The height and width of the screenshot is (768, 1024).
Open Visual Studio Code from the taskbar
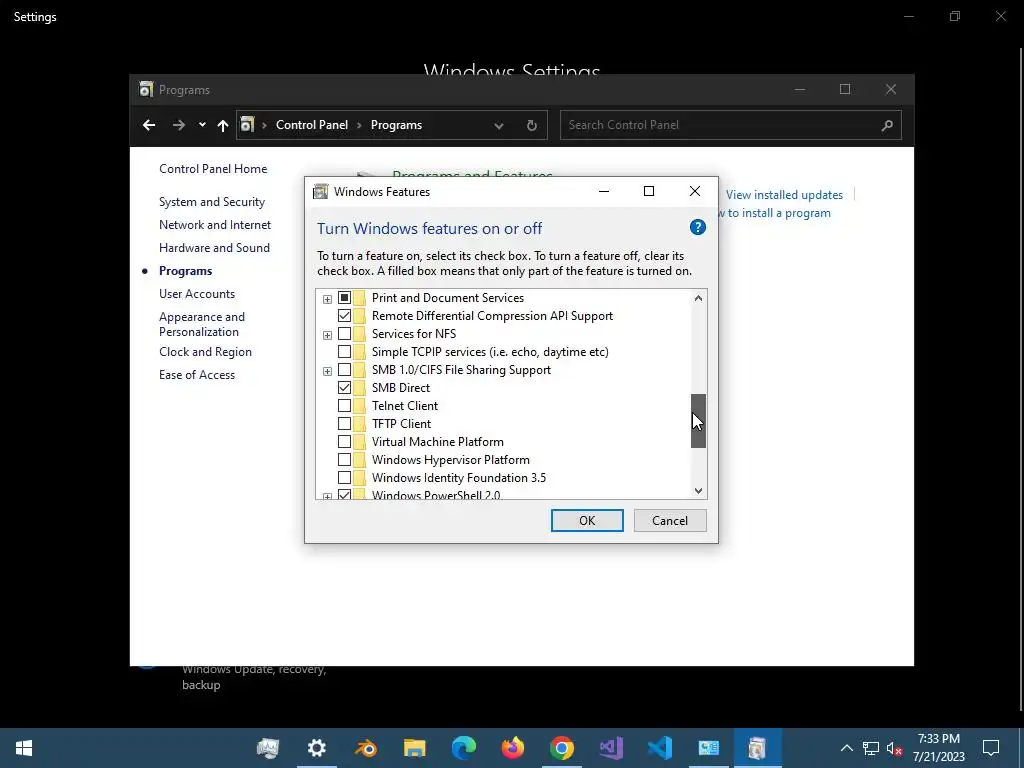click(x=660, y=748)
